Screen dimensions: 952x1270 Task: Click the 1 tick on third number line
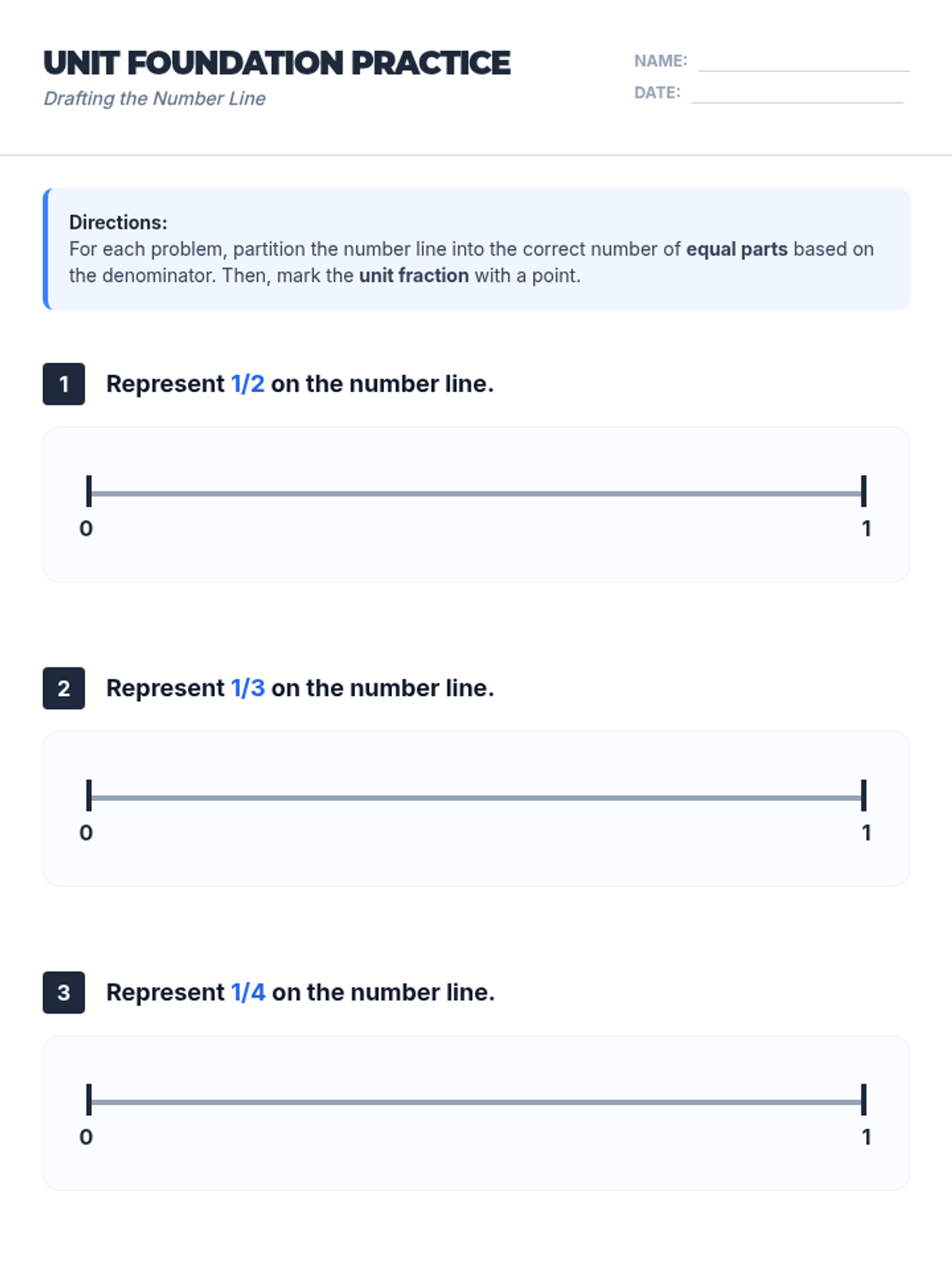coord(864,1099)
